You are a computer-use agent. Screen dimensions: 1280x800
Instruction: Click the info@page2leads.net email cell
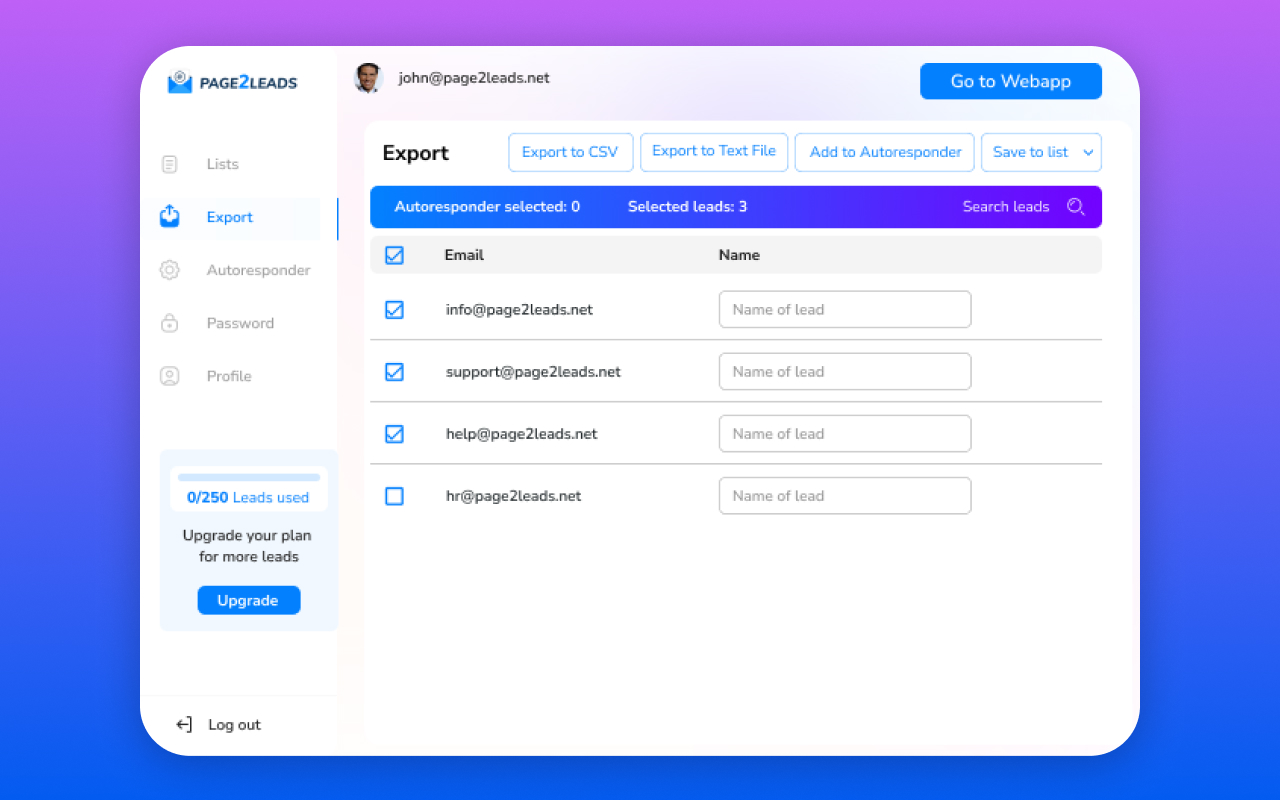[x=519, y=310]
